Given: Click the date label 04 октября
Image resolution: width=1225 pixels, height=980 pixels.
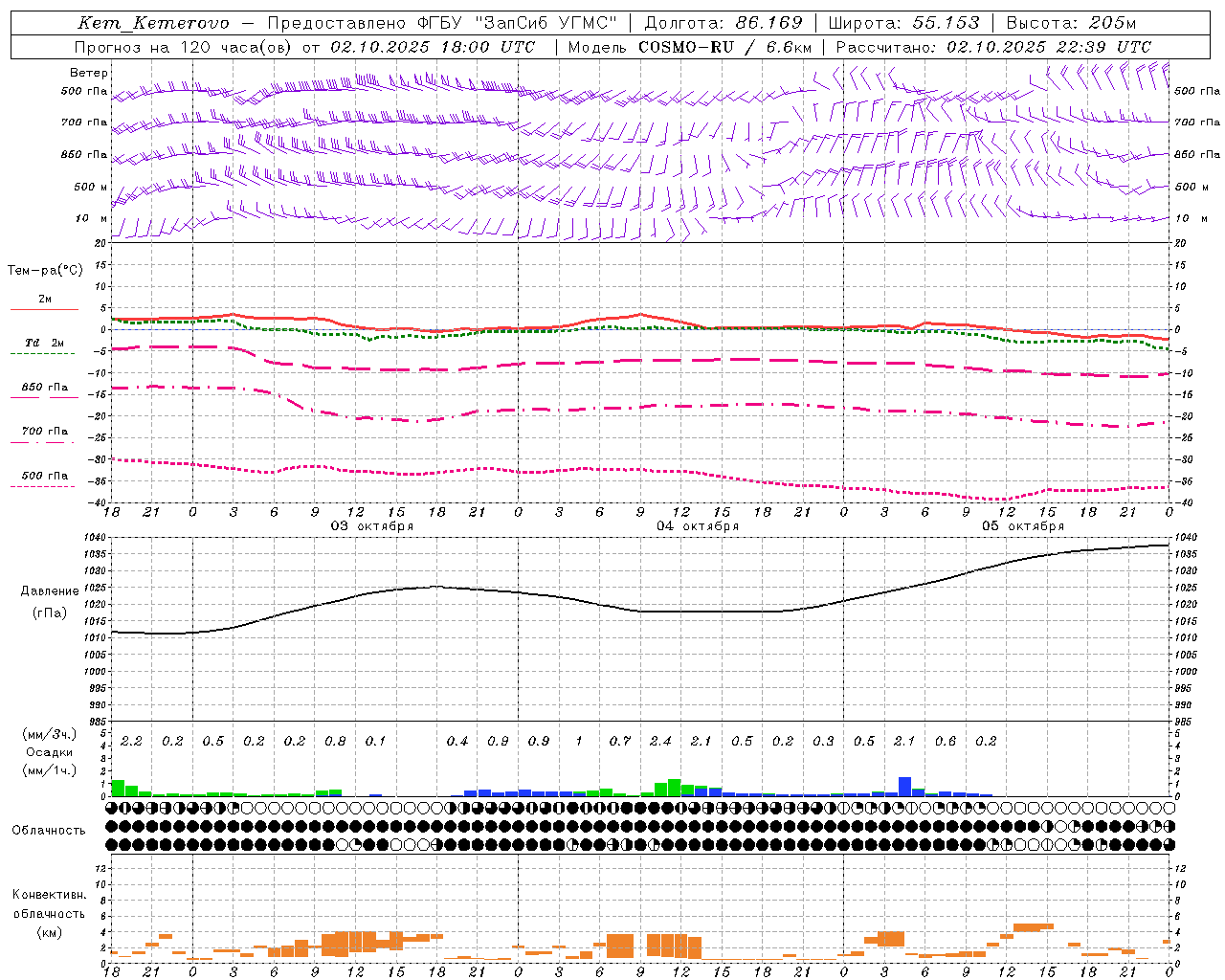Looking at the screenshot, I should point(698,526).
